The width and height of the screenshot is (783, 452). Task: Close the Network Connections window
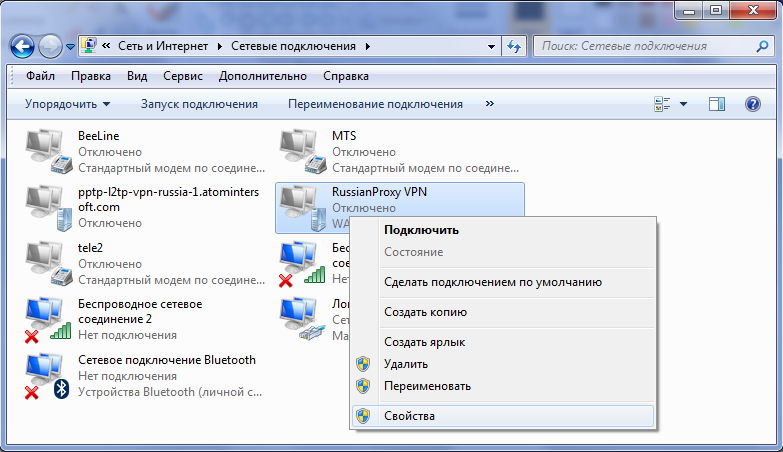click(754, 10)
